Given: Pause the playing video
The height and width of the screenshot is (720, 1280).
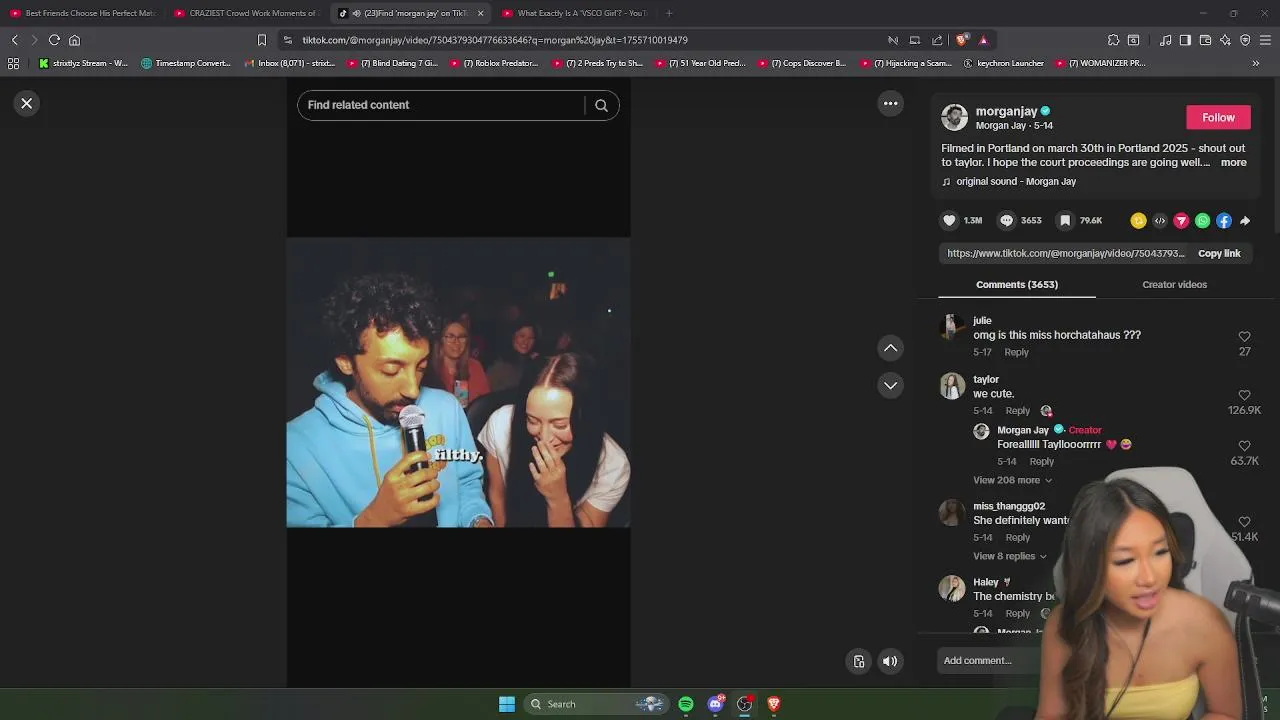Looking at the screenshot, I should pyautogui.click(x=458, y=382).
